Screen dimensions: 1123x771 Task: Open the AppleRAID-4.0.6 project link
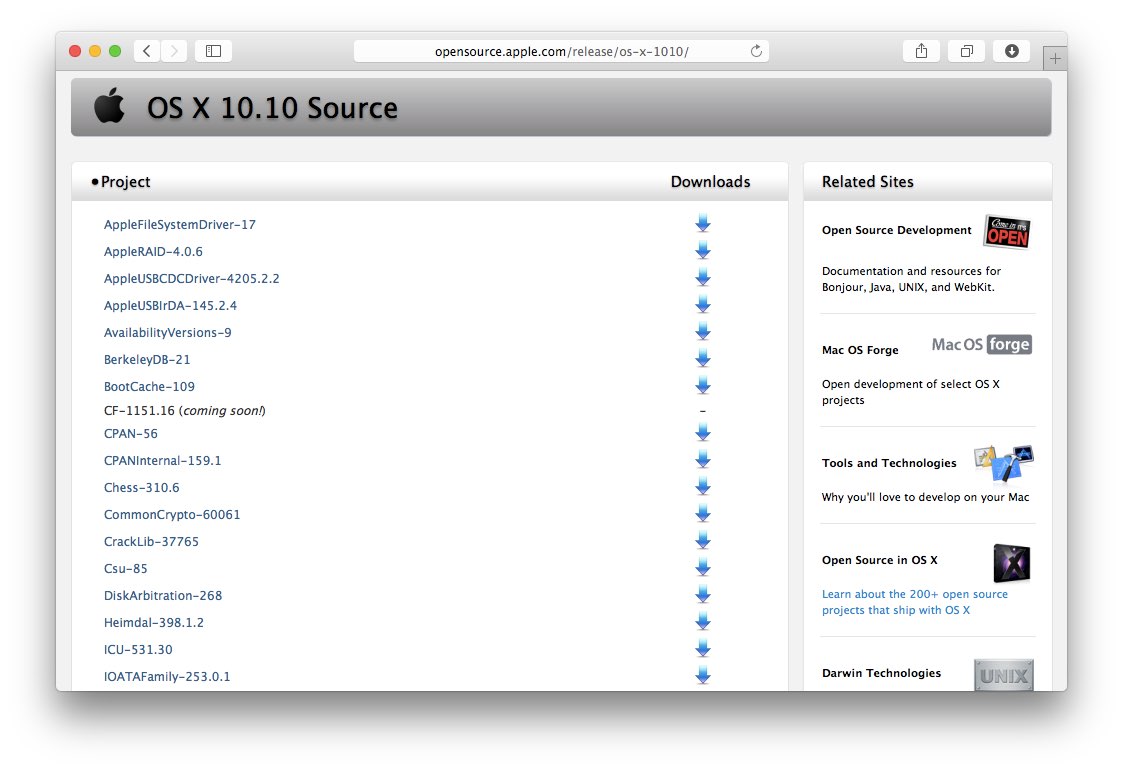153,251
